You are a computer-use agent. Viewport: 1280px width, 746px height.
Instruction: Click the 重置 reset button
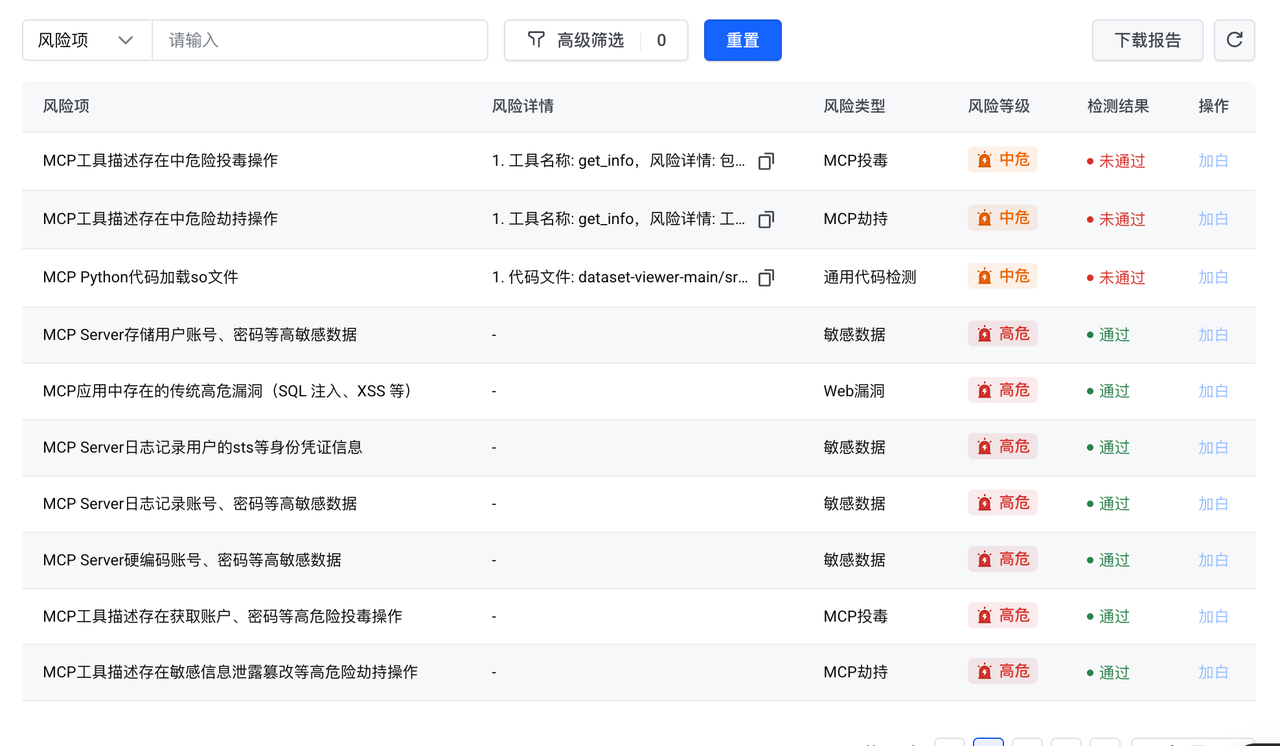coord(742,40)
